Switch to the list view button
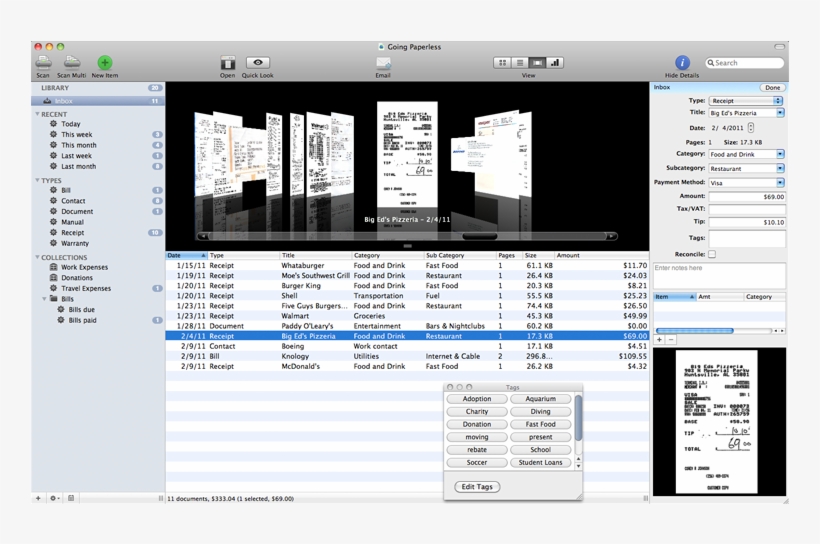 pyautogui.click(x=520, y=63)
